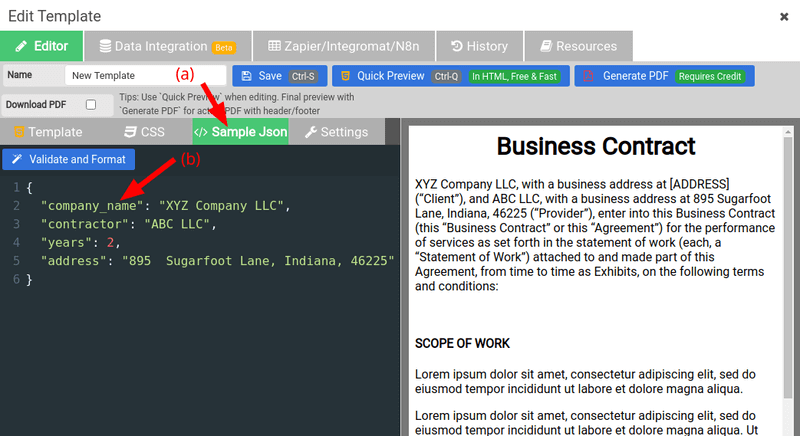Viewport: 800px width, 436px height.
Task: Click the 'In HTML, Free & Fast' badge
Action: tap(514, 76)
